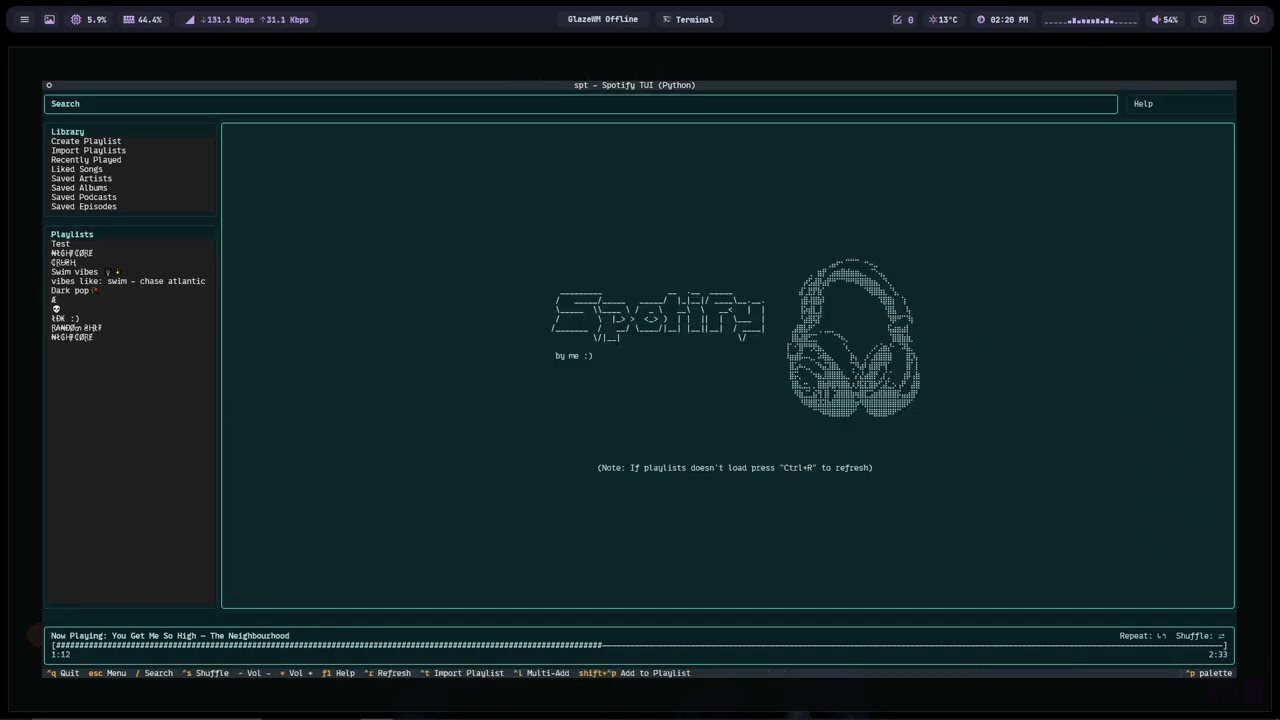Image resolution: width=1280 pixels, height=720 pixels.
Task: Toggle the Shuffle mode indicator in player
Action: pyautogui.click(x=1200, y=636)
